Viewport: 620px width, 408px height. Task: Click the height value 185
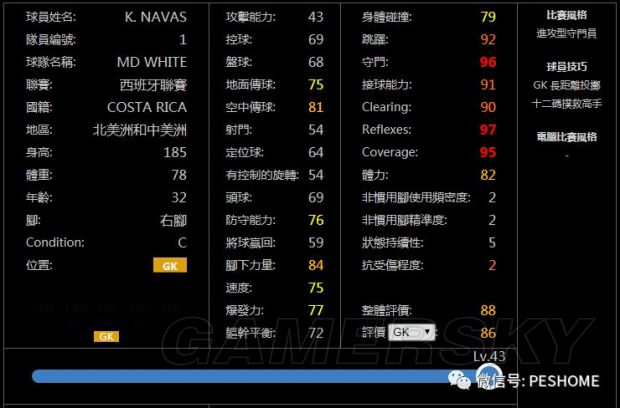(x=175, y=152)
